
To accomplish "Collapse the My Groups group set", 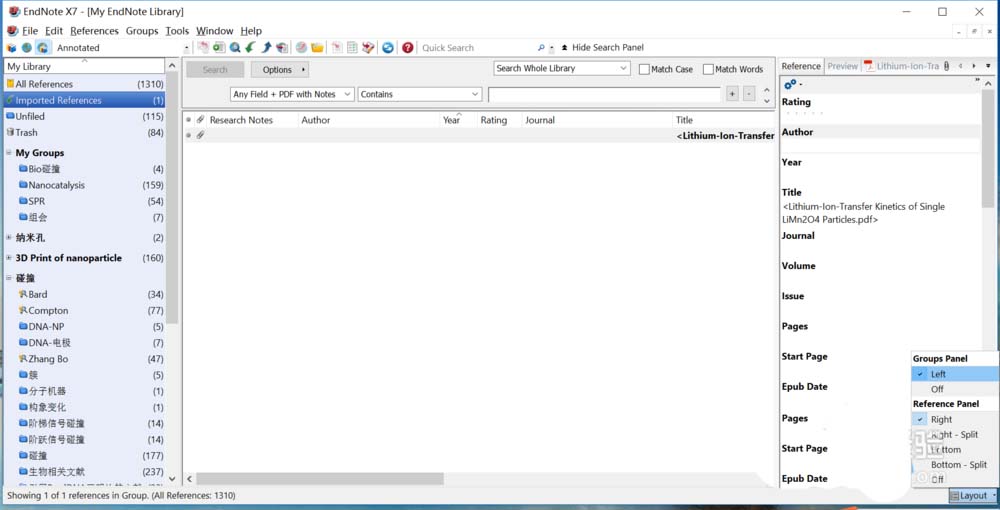I will coord(9,153).
